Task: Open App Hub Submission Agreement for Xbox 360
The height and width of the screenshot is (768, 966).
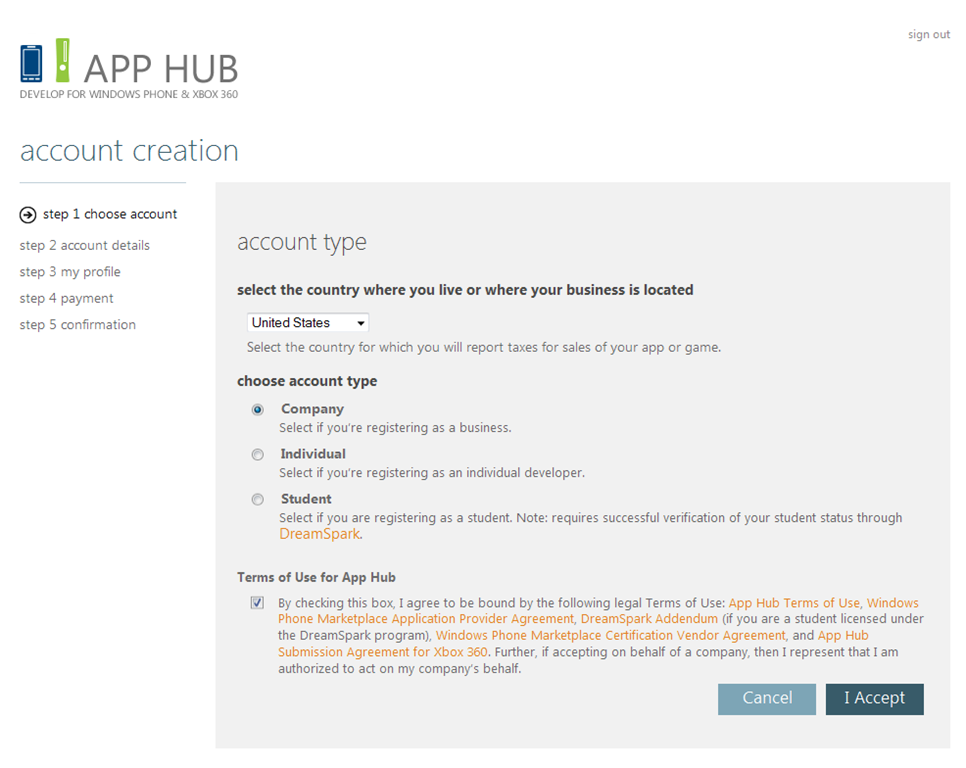Action: [383, 652]
